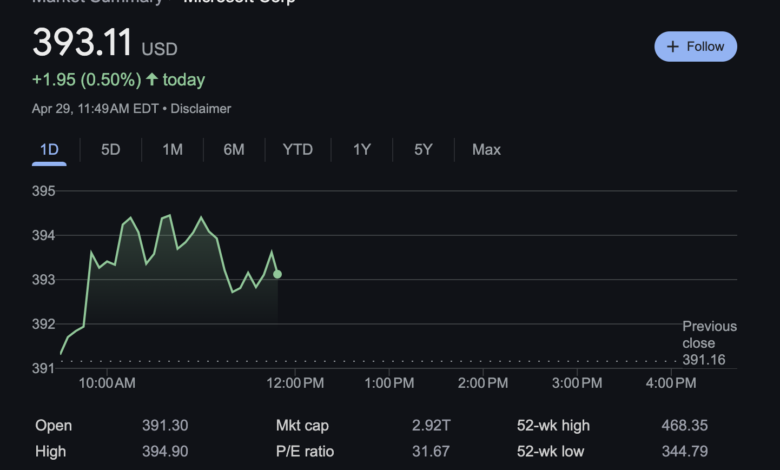The image size is (780, 470).
Task: Click the 10:00 AM axis label
Action: (x=107, y=383)
